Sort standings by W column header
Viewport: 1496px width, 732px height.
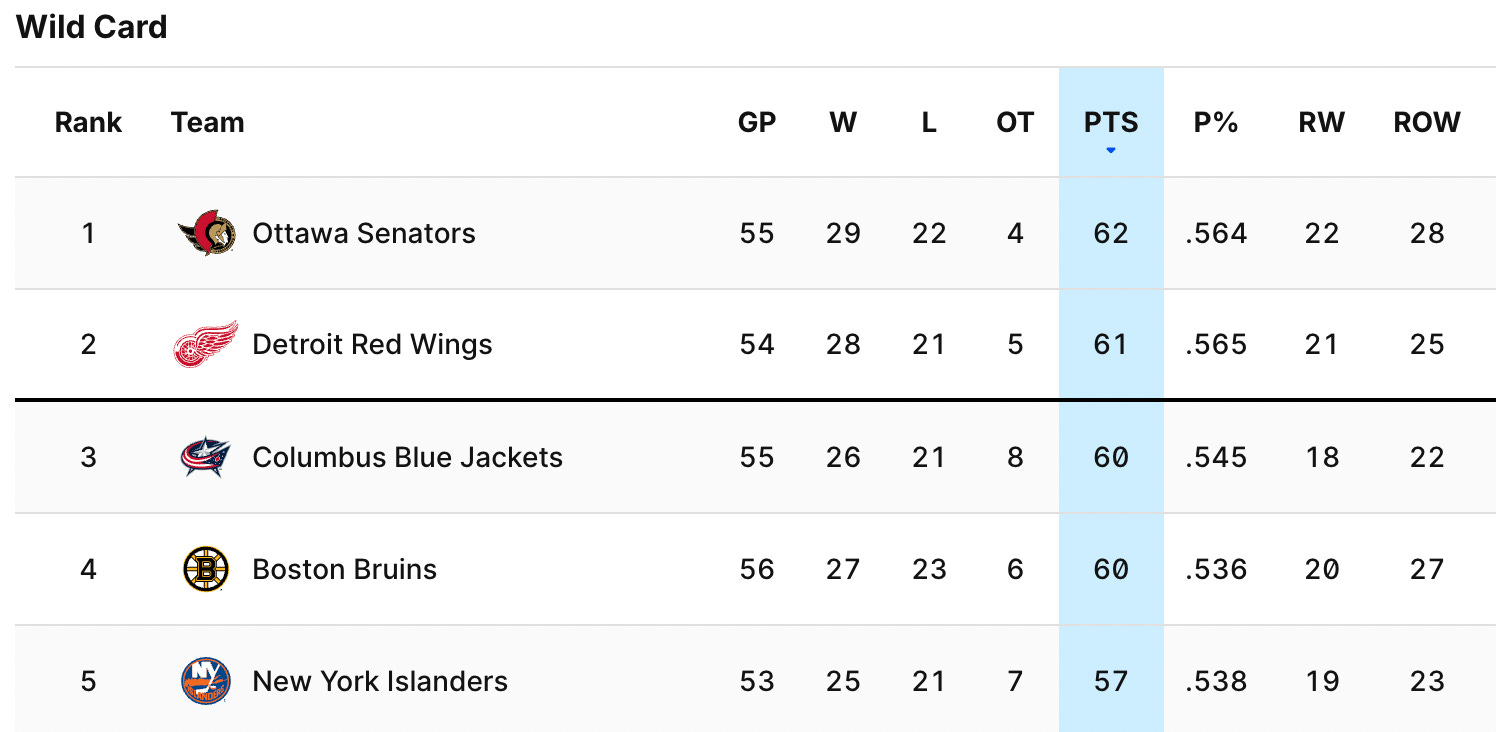[x=843, y=123]
